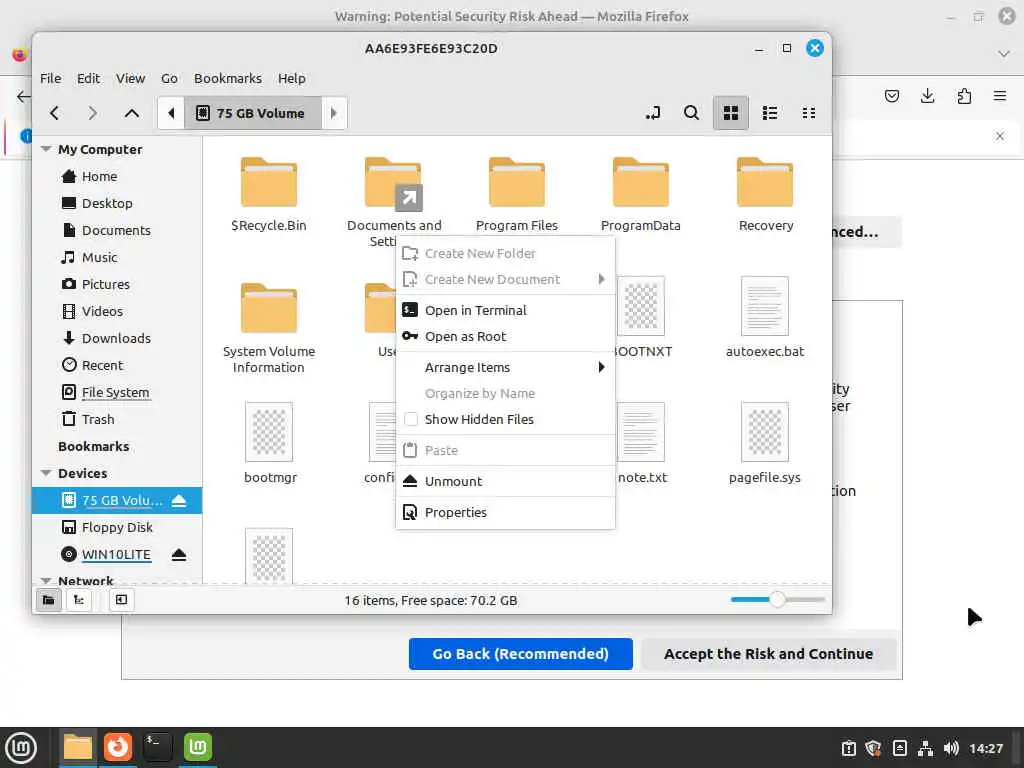Open Recent in the sidebar
This screenshot has width=1024, height=768.
103,365
